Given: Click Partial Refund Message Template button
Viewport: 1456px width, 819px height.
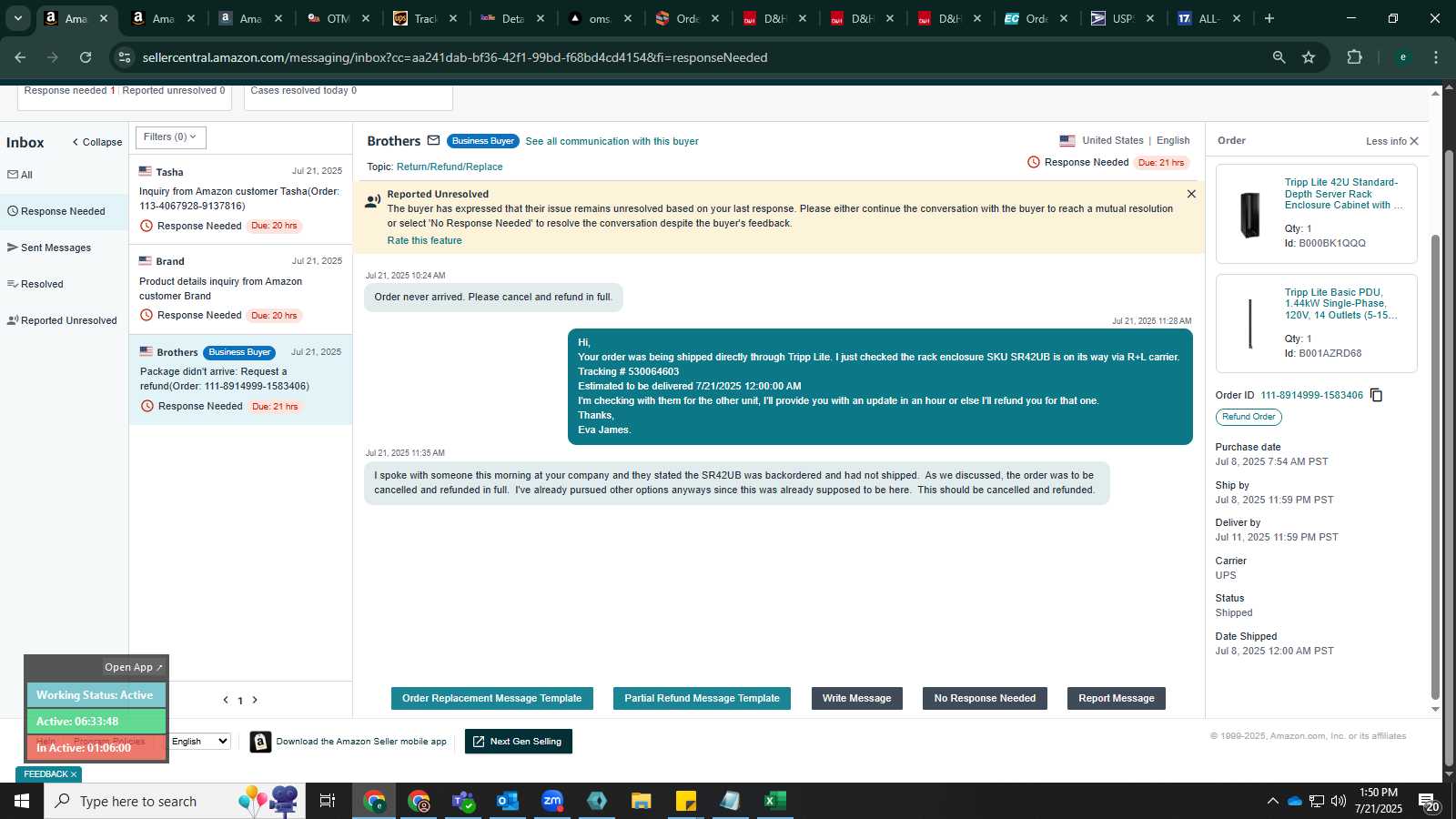Looking at the screenshot, I should click(702, 698).
